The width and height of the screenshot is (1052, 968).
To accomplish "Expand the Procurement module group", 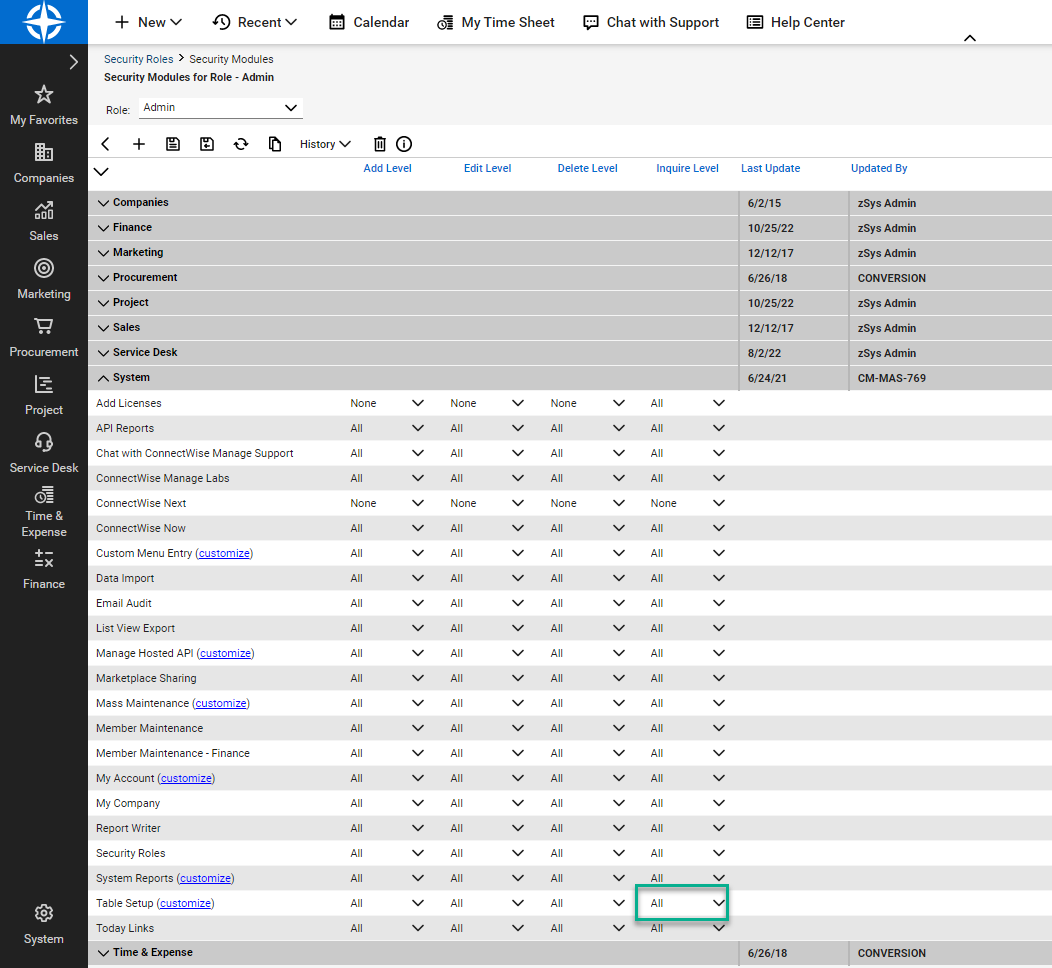I will tap(103, 278).
